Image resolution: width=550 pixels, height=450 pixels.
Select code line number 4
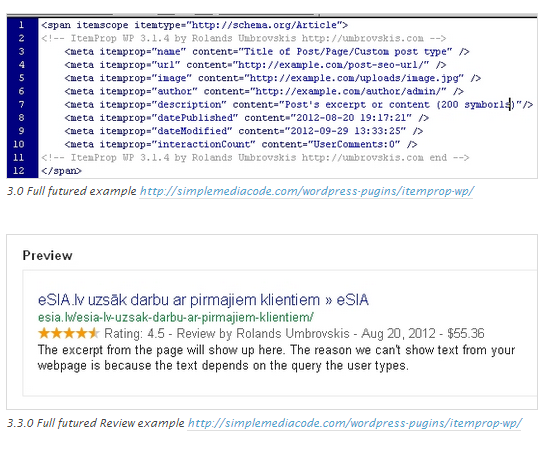21,65
